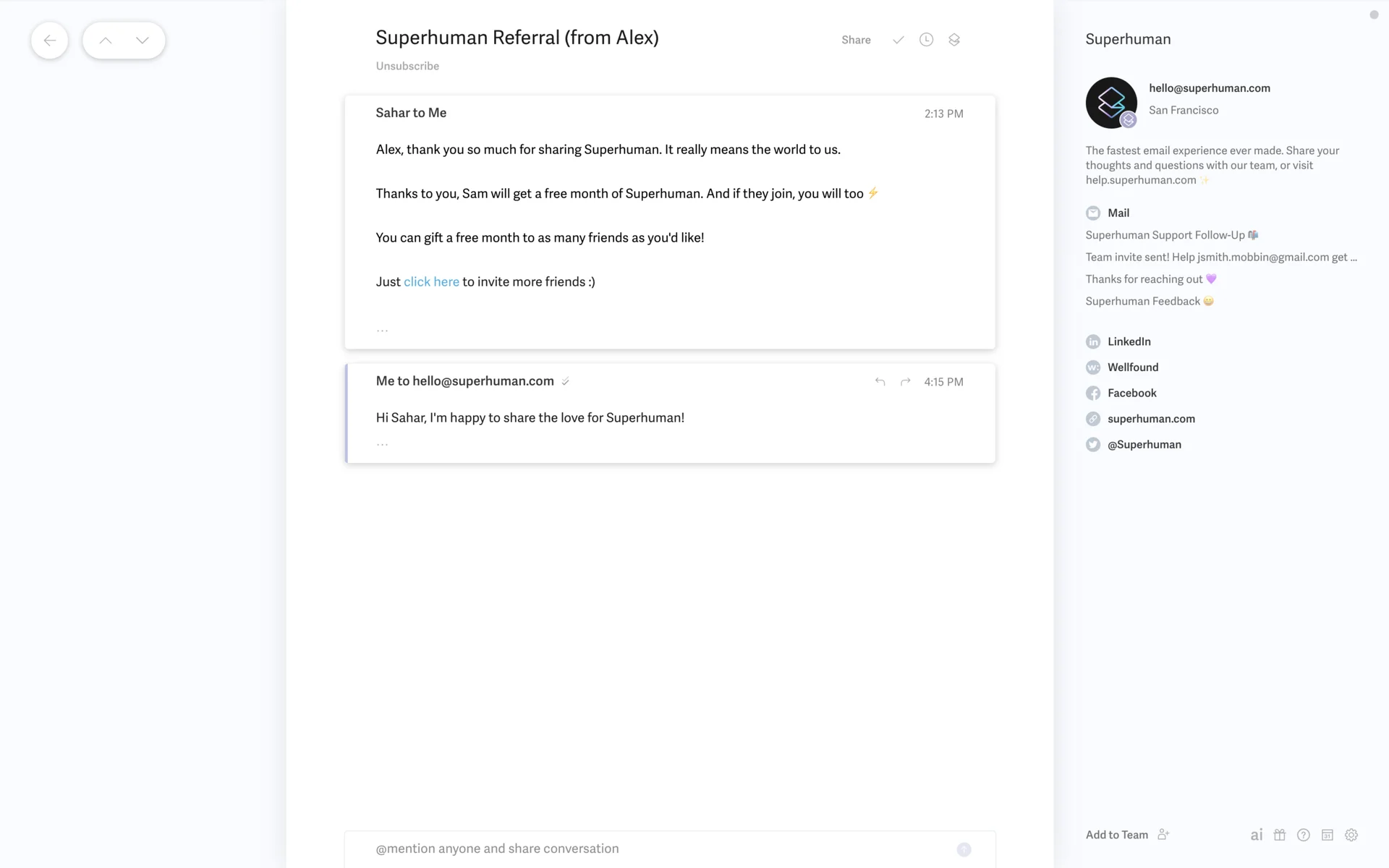The height and width of the screenshot is (868, 1389).
Task: Open the ai assistant icon
Action: (x=1257, y=835)
